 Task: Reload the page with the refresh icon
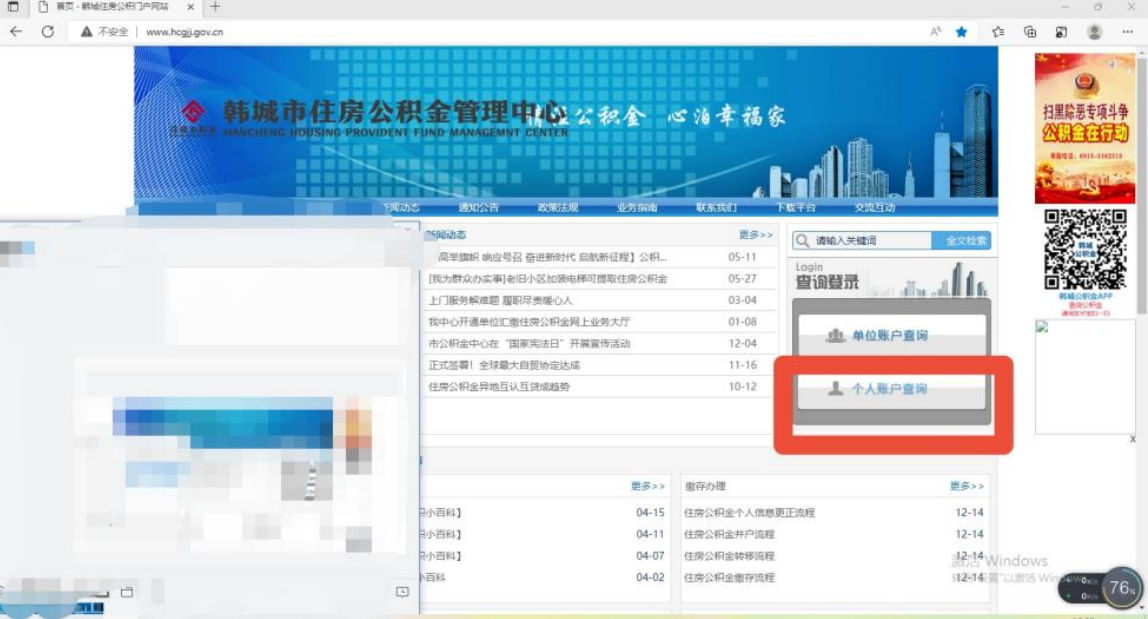point(48,31)
